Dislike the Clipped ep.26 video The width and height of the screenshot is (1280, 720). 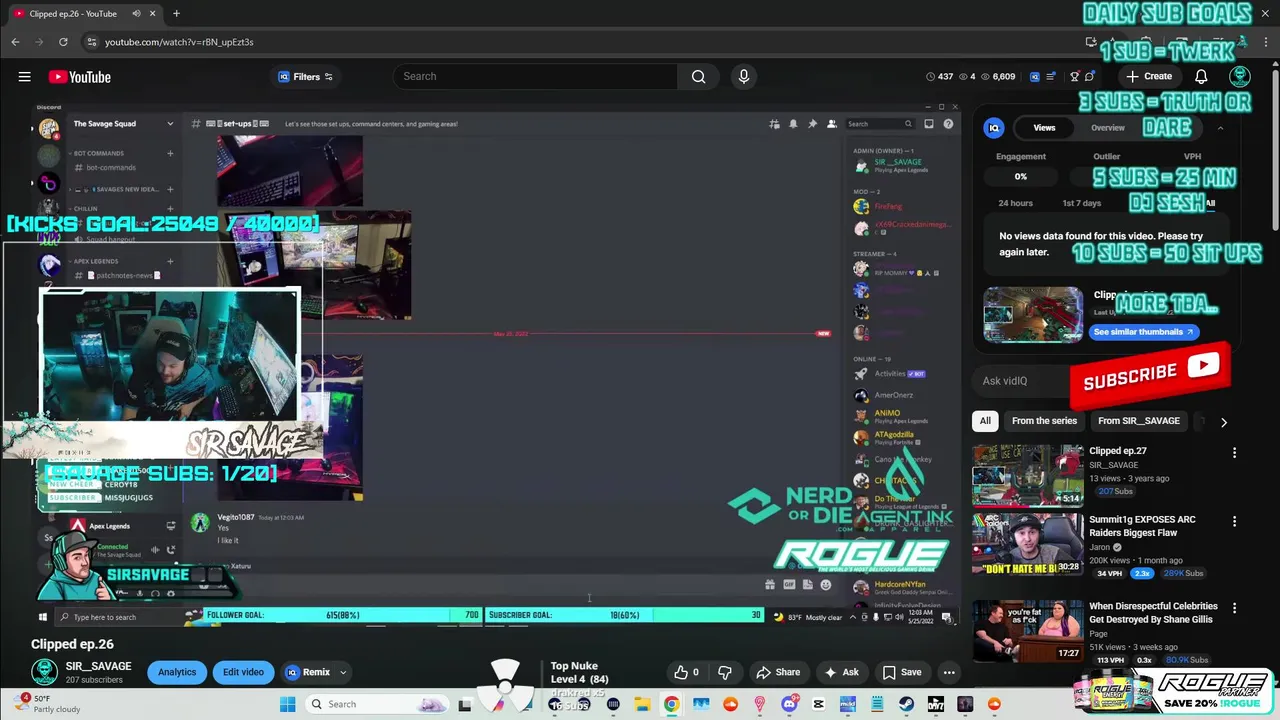[726, 672]
